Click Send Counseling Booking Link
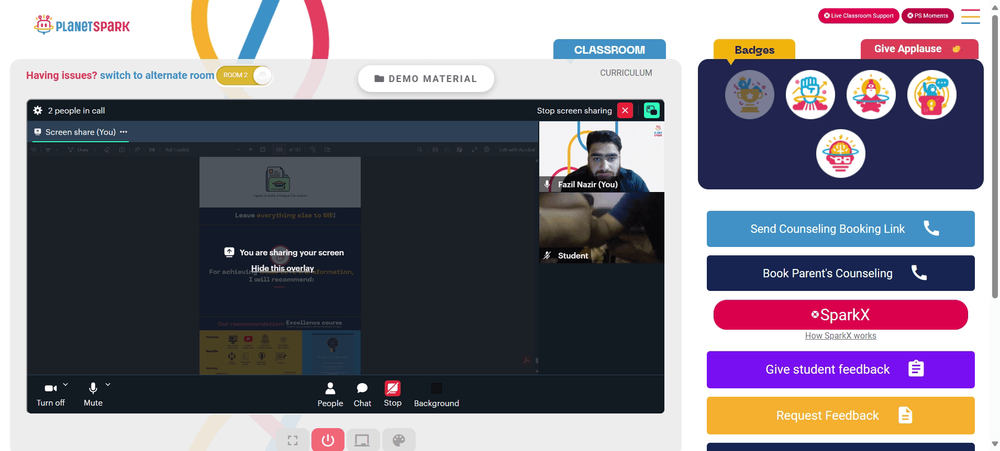Viewport: 1000px width, 451px height. 841,228
